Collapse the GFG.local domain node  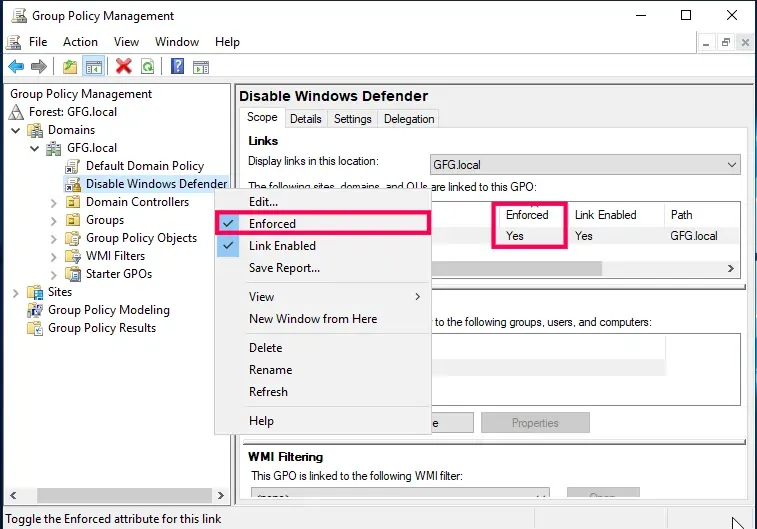pos(35,148)
